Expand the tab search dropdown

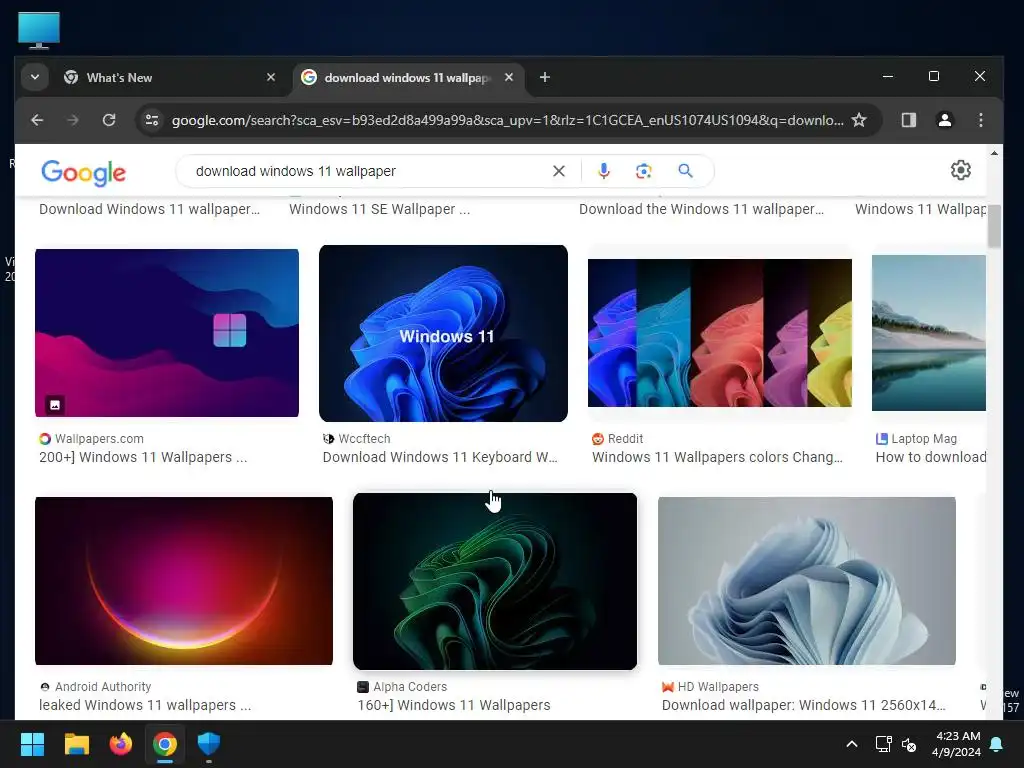tap(35, 77)
